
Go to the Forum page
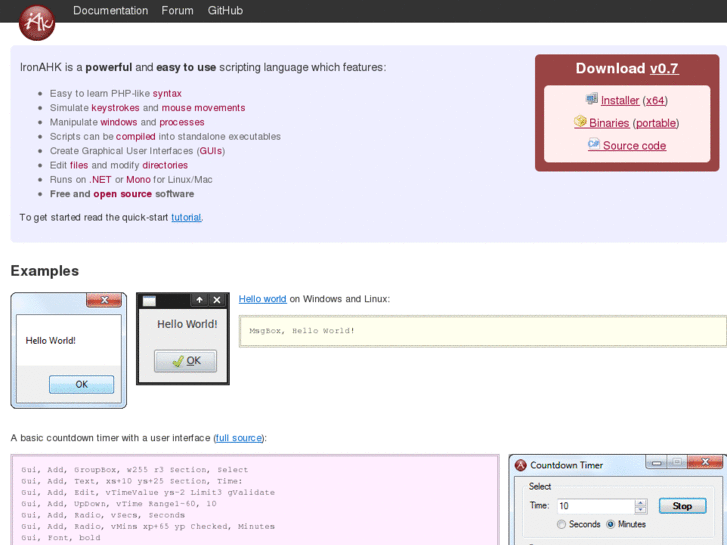tap(177, 11)
